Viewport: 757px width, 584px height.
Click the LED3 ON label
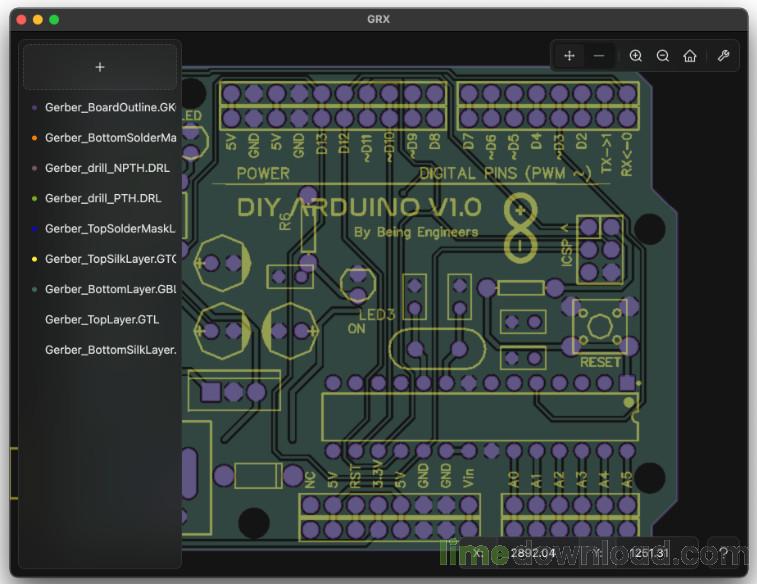371,322
